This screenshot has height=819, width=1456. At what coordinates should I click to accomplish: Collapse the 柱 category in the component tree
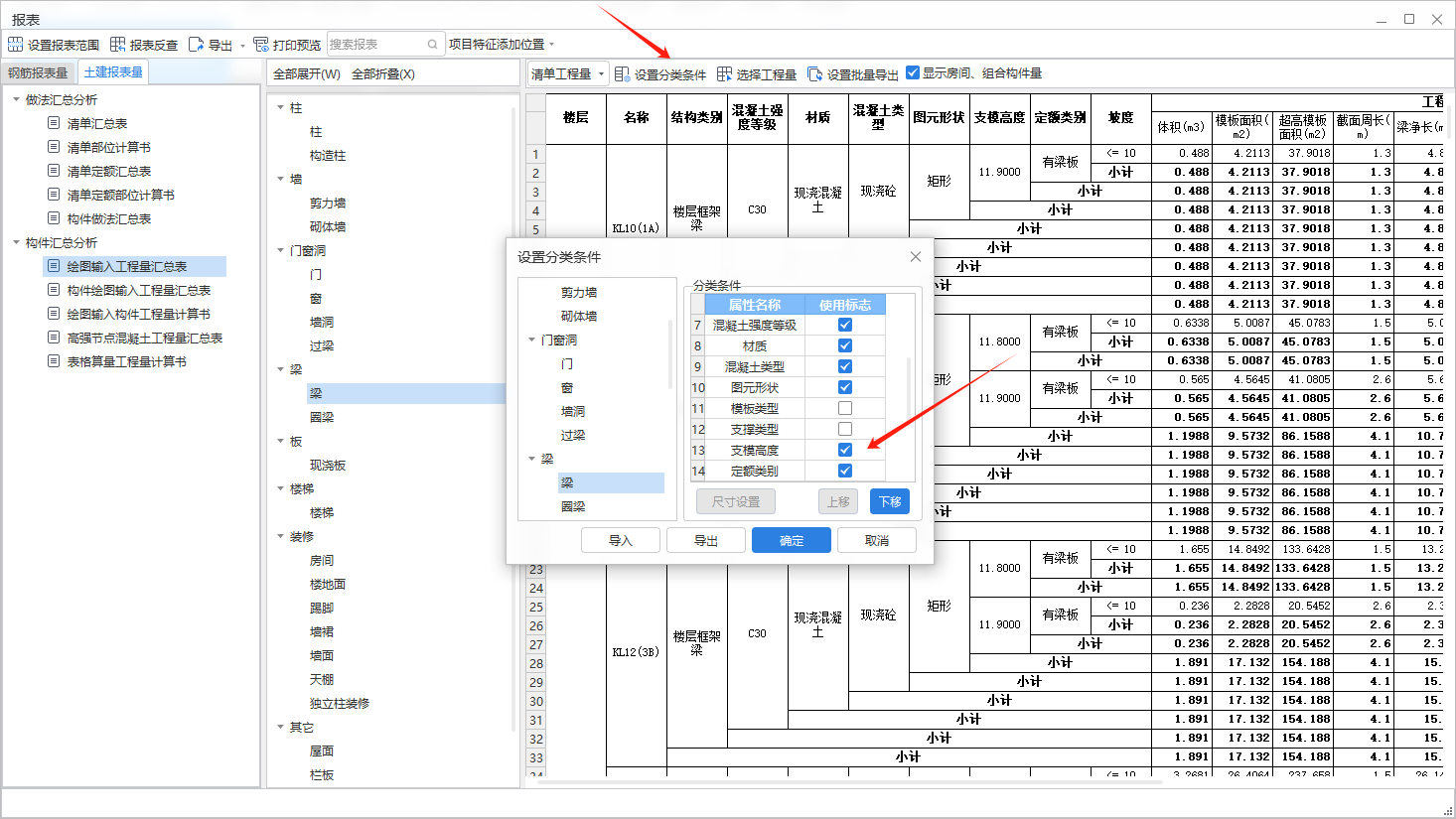click(280, 107)
